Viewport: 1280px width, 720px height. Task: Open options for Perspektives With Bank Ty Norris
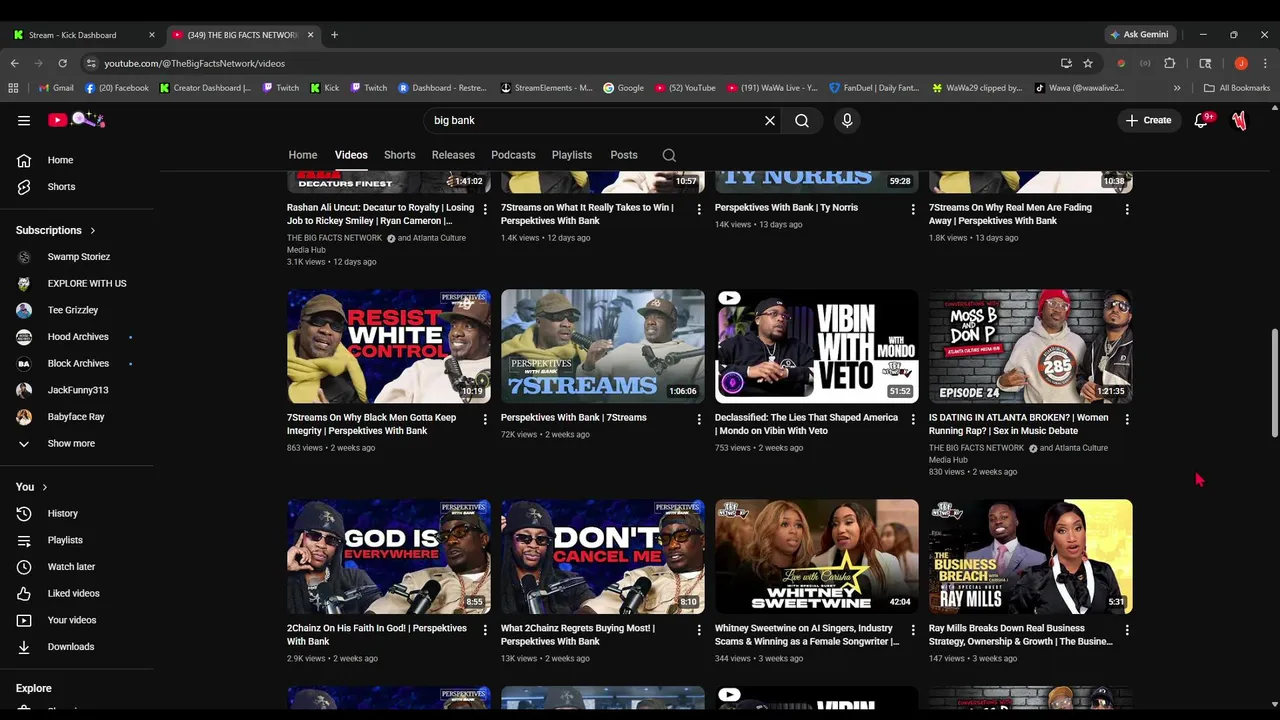tap(912, 209)
